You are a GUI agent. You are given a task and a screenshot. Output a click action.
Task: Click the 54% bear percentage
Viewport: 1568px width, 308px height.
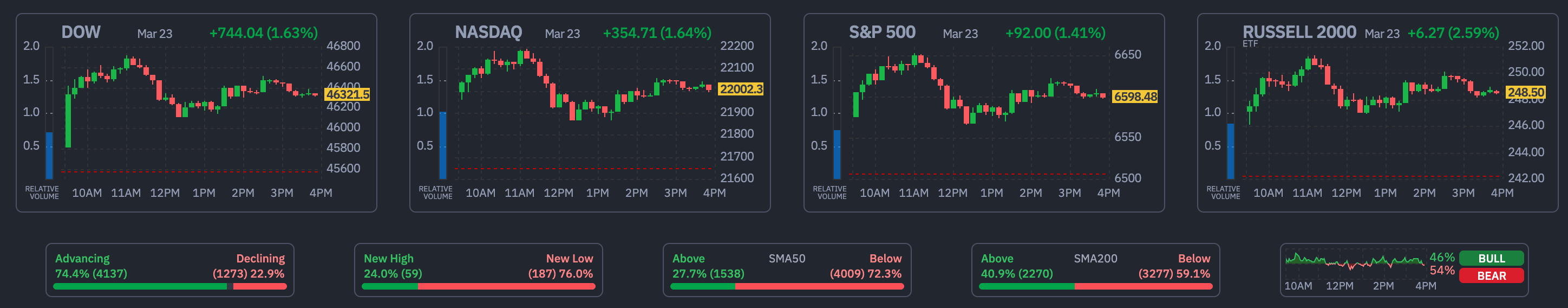tap(1441, 270)
